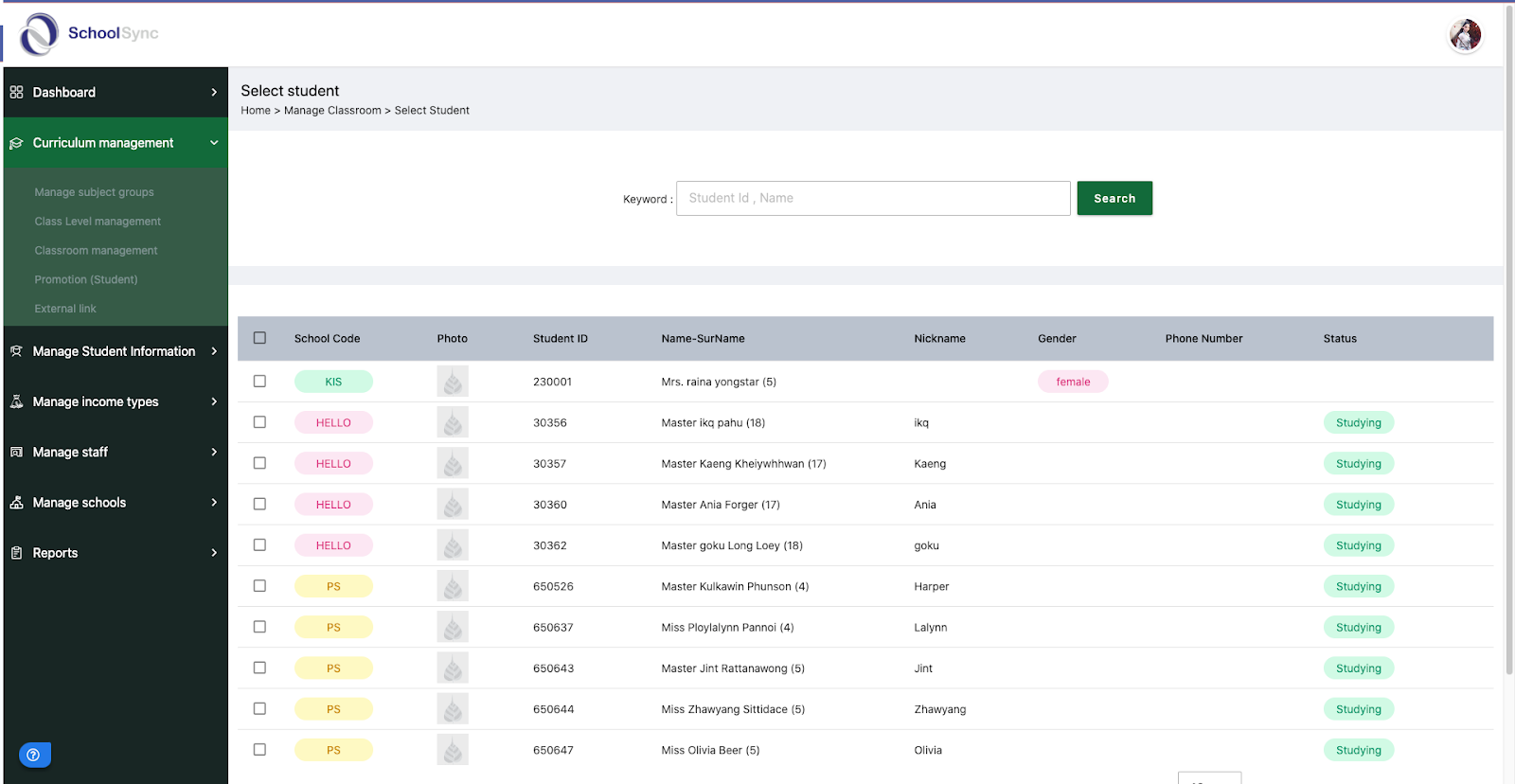Tick checkbox for Miss Zhawyang Sittidace

259,708
